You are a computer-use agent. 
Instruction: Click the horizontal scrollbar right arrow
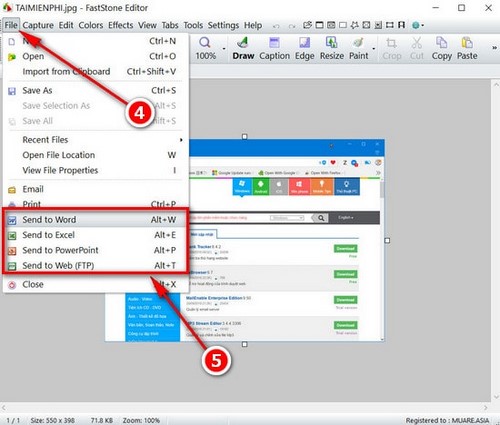(x=486, y=407)
